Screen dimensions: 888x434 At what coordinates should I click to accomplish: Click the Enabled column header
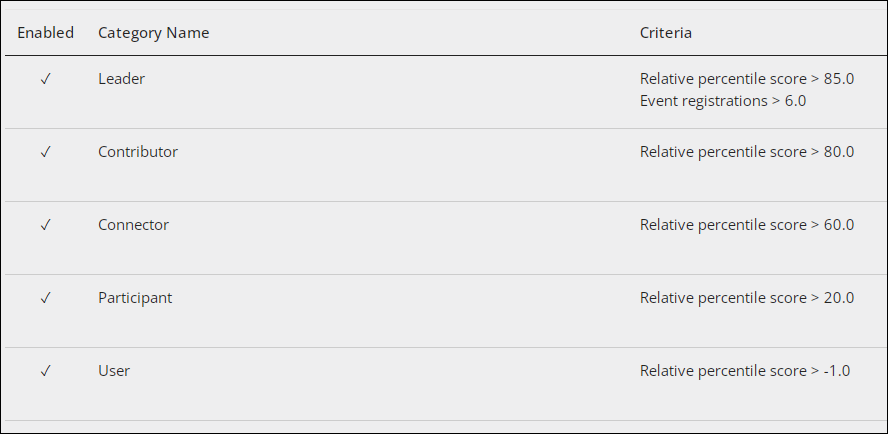45,33
